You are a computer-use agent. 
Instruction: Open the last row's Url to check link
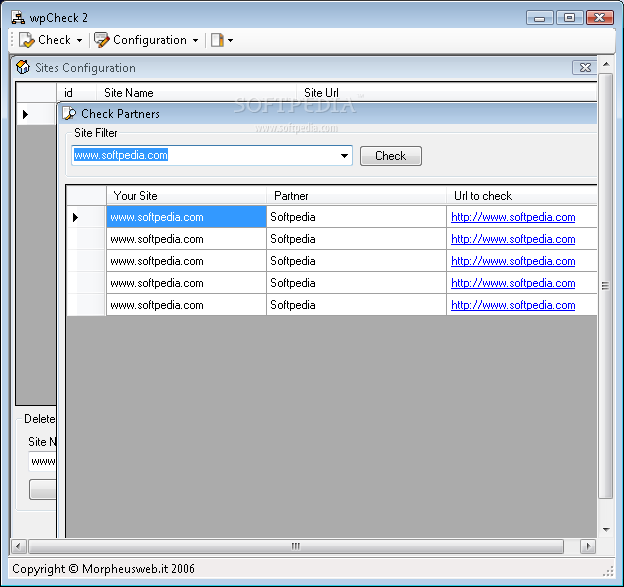[x=513, y=305]
